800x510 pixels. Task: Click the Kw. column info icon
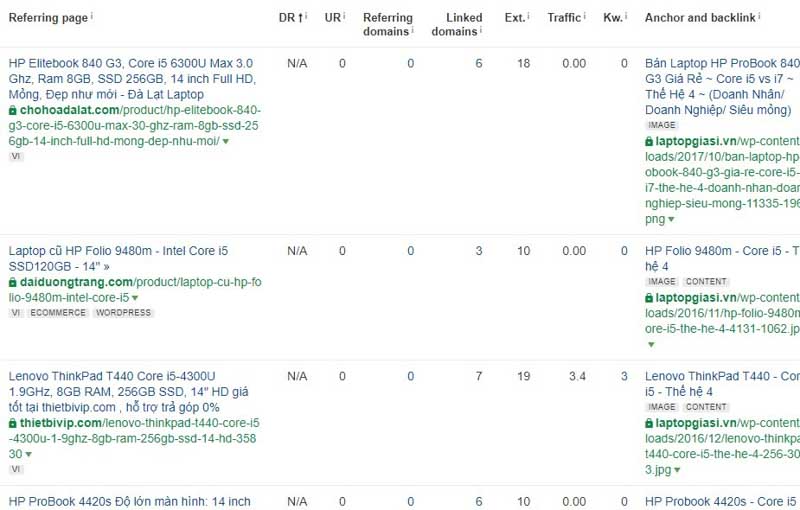(625, 16)
